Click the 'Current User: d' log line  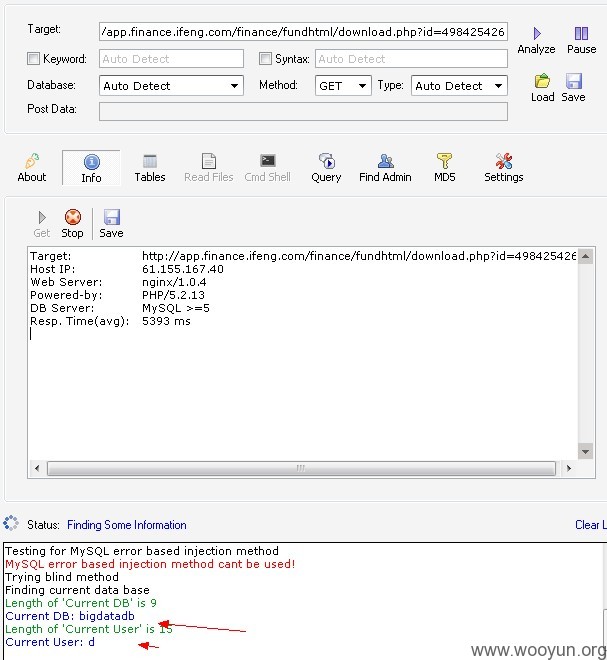click(x=50, y=642)
